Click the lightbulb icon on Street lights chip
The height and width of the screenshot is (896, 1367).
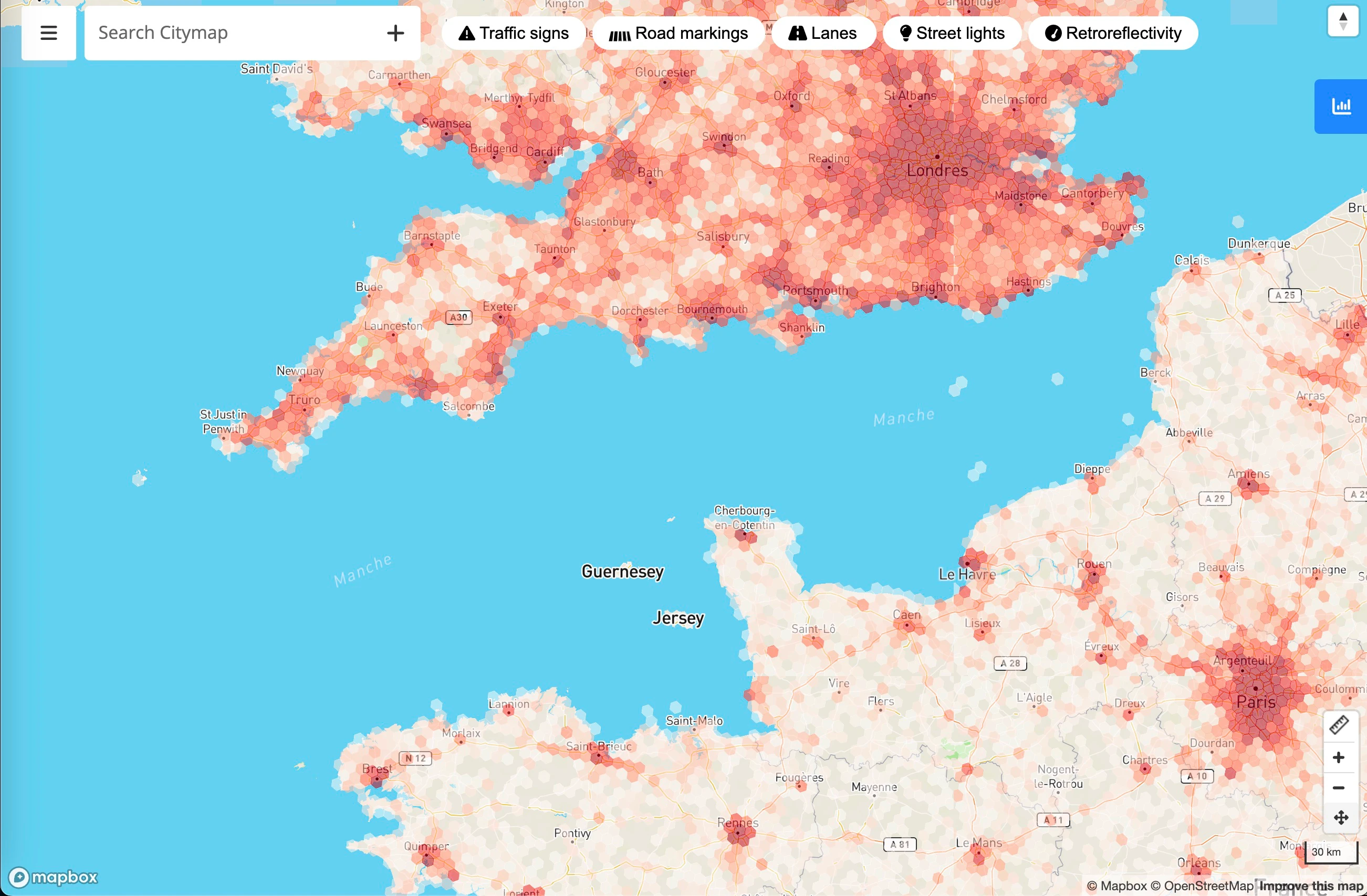tap(906, 33)
